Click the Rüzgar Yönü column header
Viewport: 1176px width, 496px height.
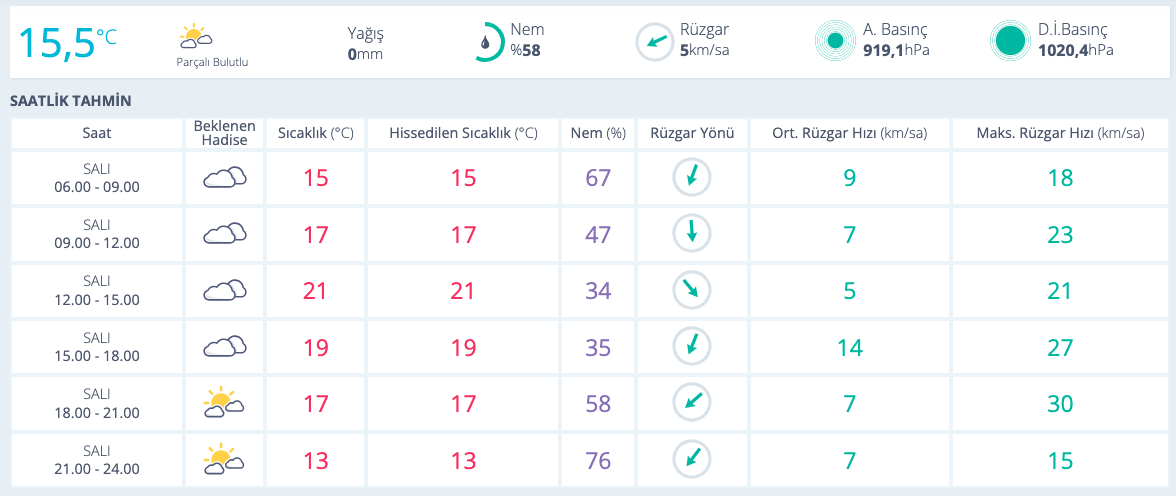(x=692, y=133)
